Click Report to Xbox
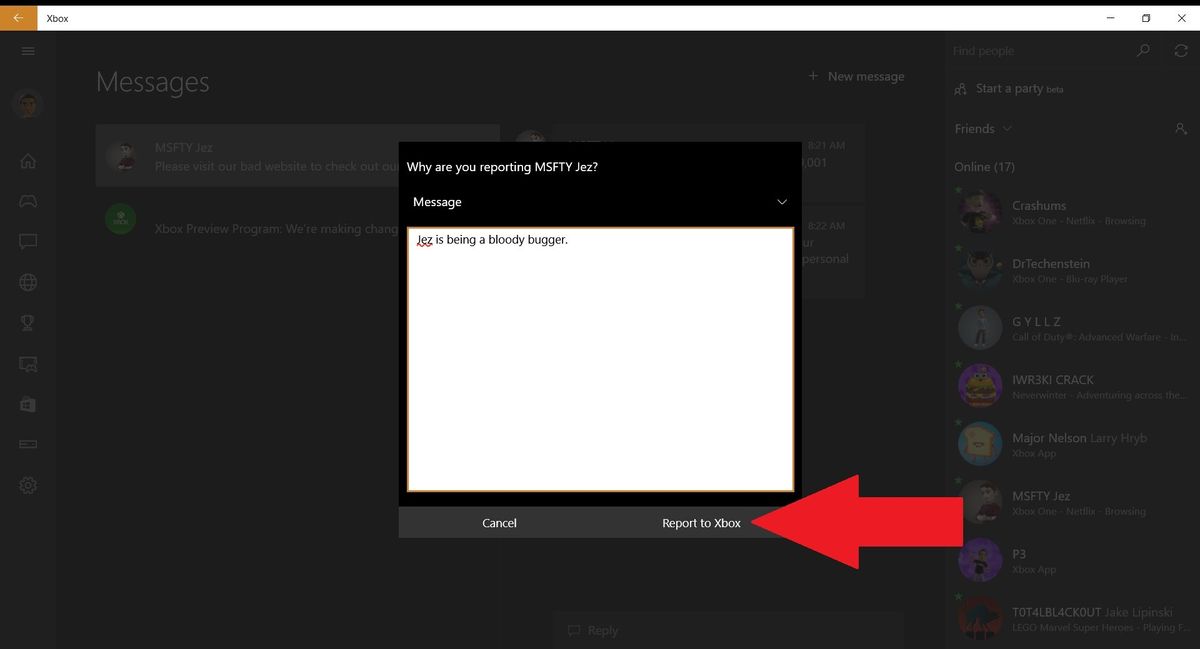 point(701,522)
